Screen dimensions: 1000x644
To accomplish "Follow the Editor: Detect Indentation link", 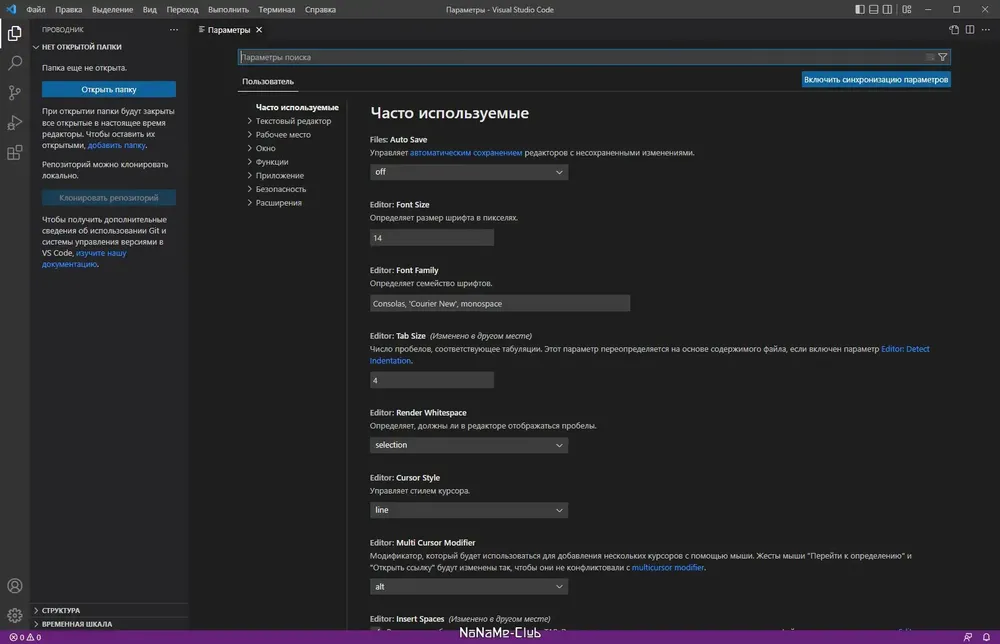I will click(905, 349).
